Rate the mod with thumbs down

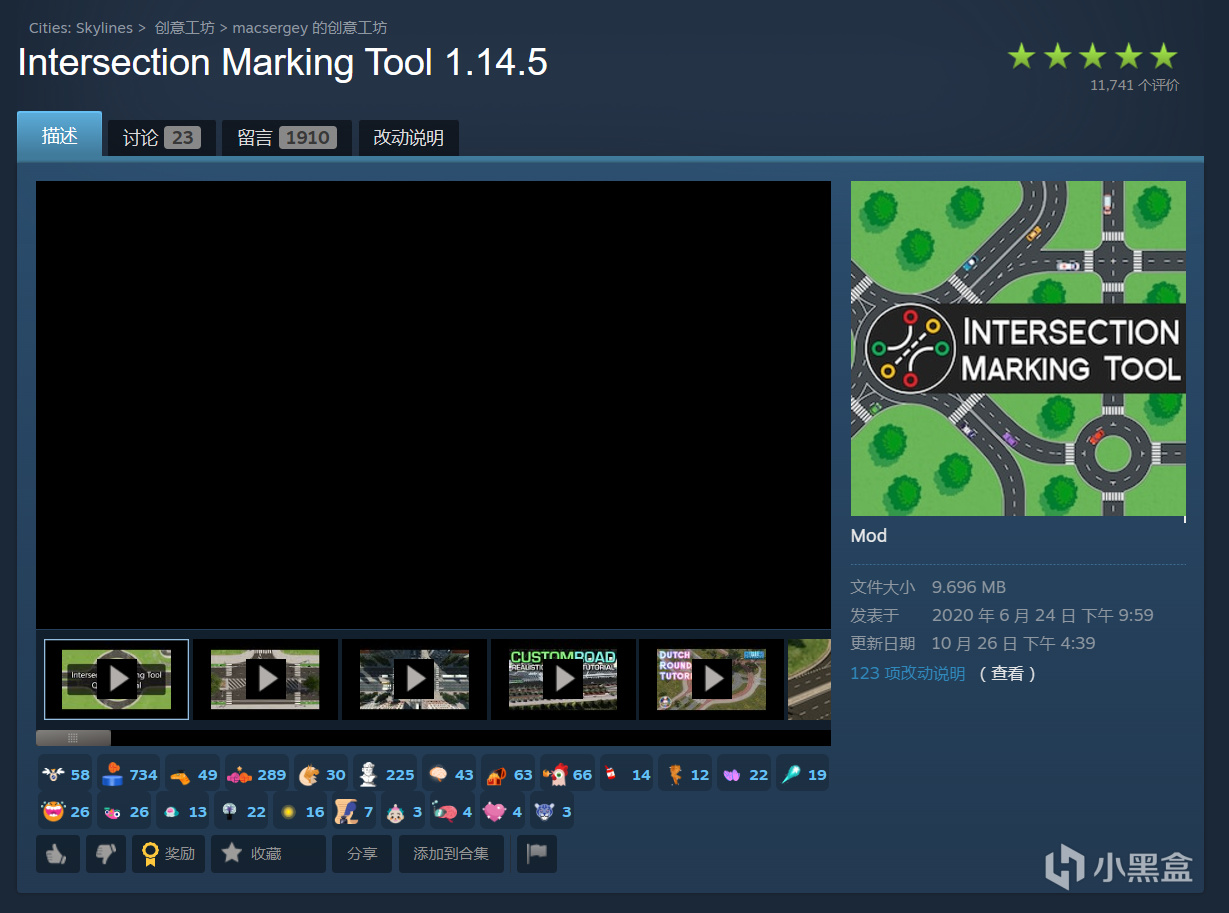[x=106, y=854]
